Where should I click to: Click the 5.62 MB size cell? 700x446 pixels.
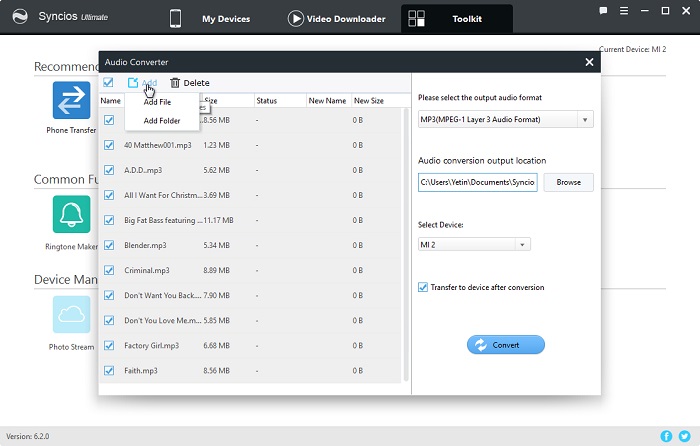pos(217,171)
